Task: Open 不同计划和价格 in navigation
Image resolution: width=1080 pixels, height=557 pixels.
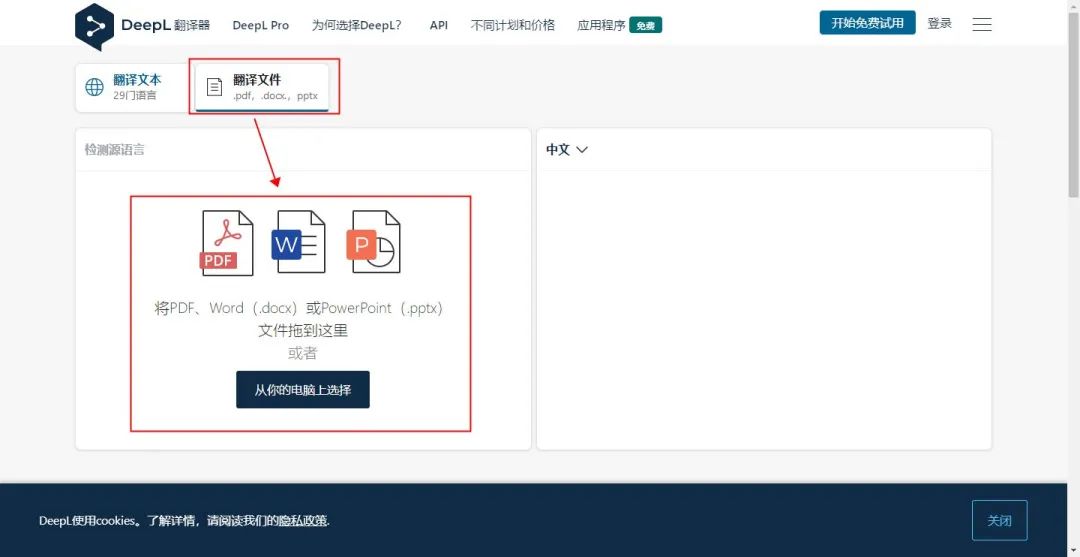Action: 512,25
